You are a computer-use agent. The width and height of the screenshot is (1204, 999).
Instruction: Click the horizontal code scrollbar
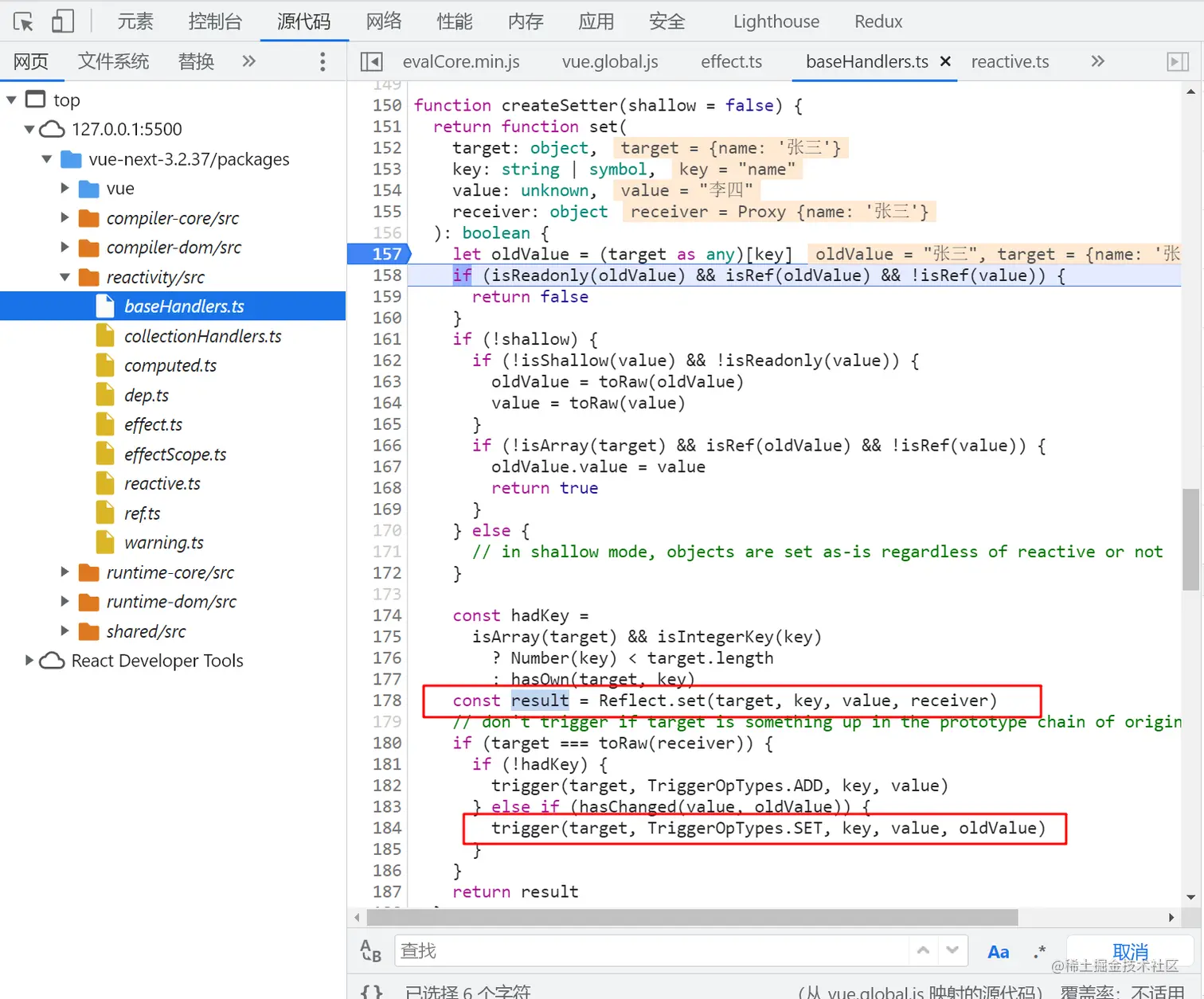click(x=691, y=917)
